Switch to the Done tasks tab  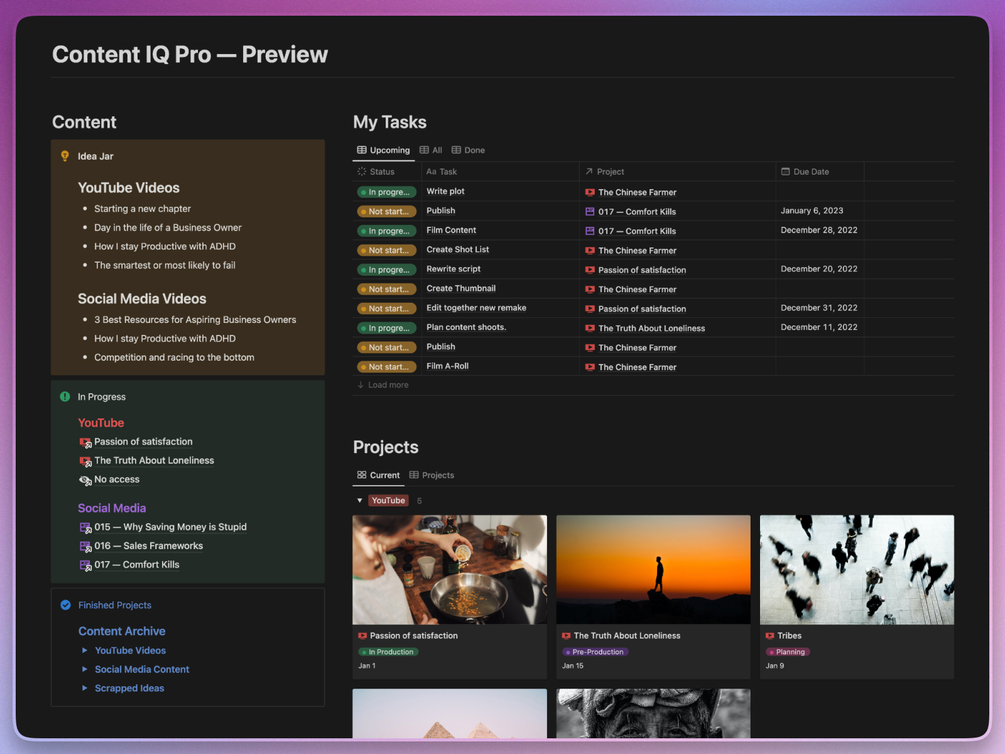[x=469, y=150]
